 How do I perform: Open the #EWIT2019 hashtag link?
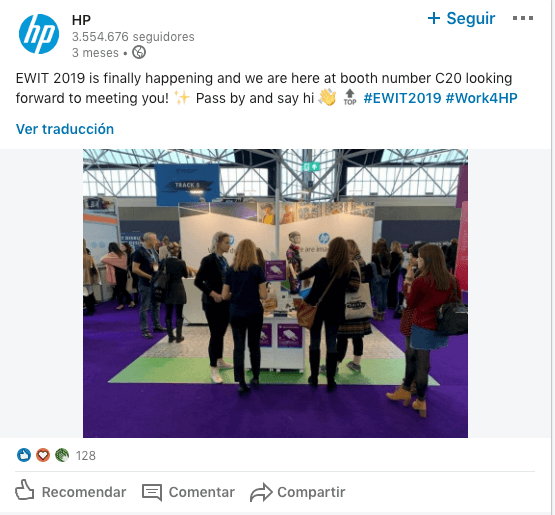click(402, 98)
